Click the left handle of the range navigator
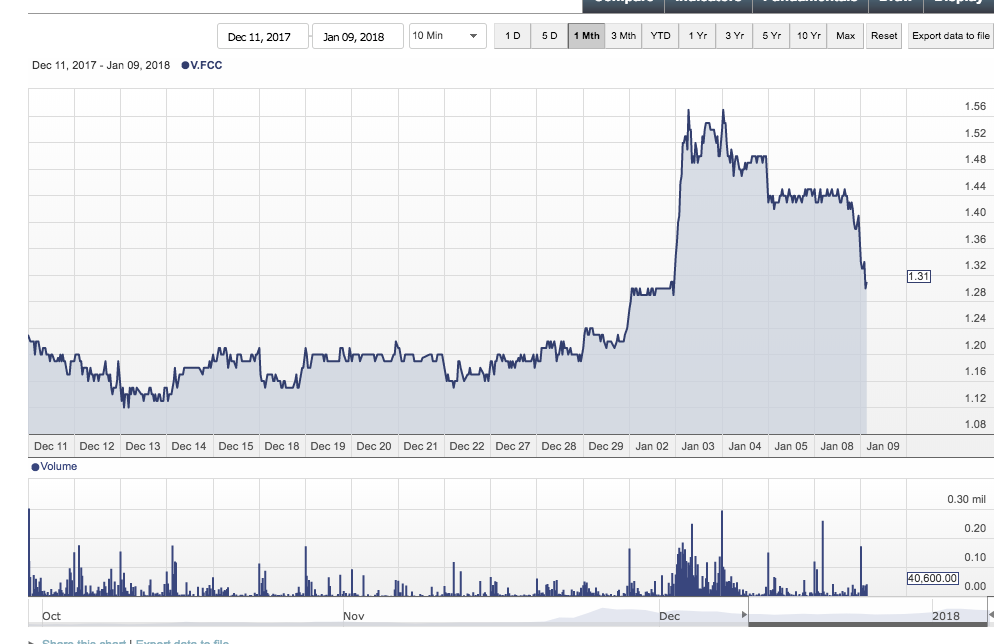The image size is (1003, 644). click(743, 614)
